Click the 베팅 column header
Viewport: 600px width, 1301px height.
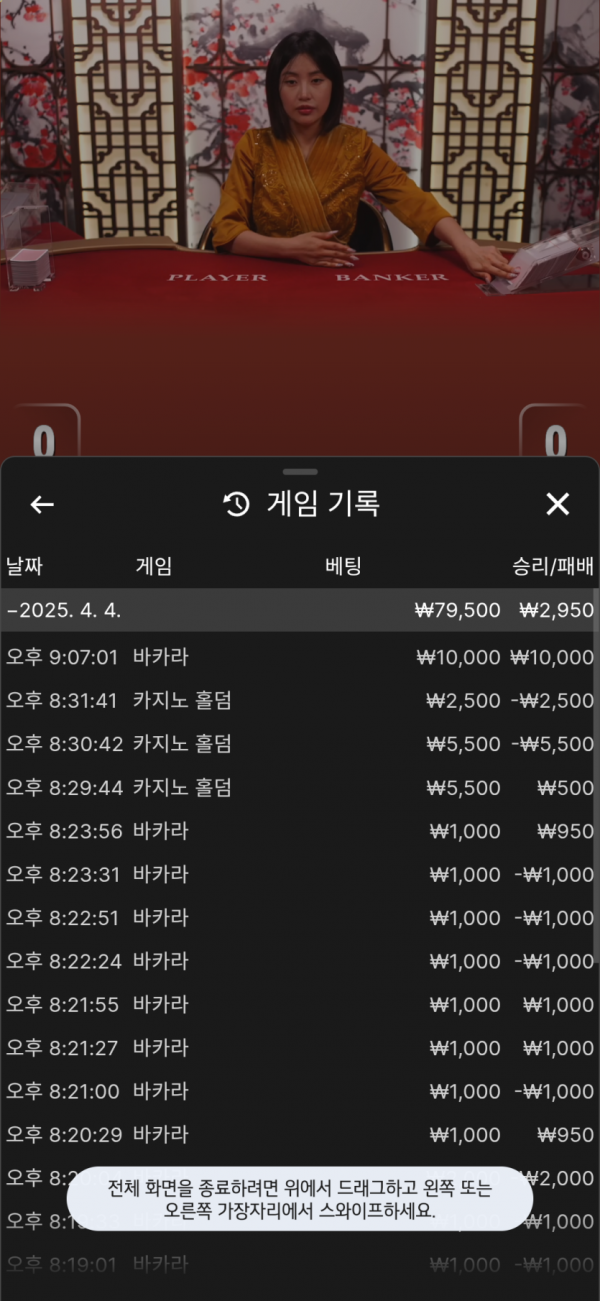coord(343,567)
